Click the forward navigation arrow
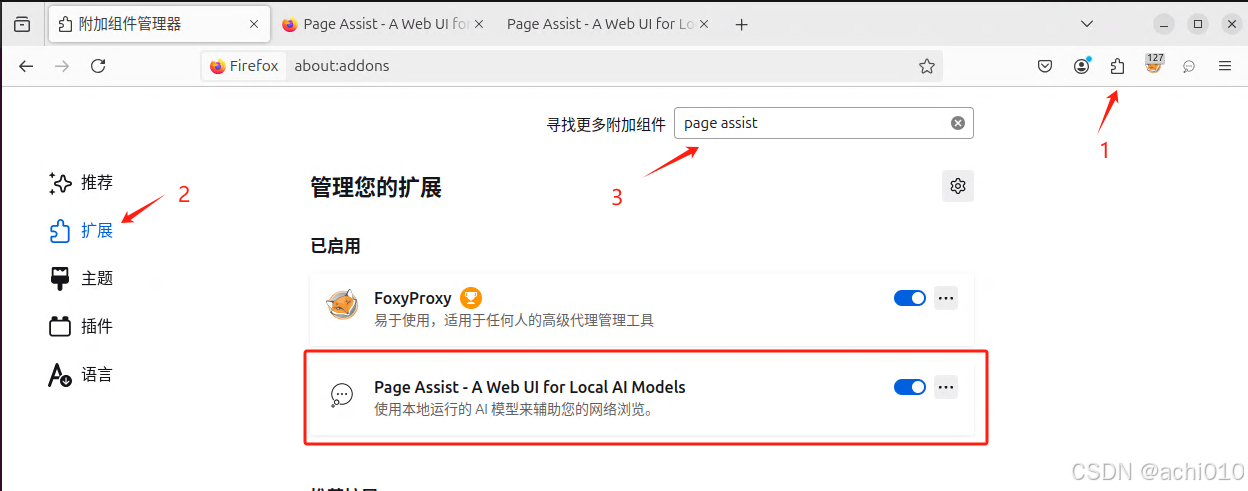 62,66
